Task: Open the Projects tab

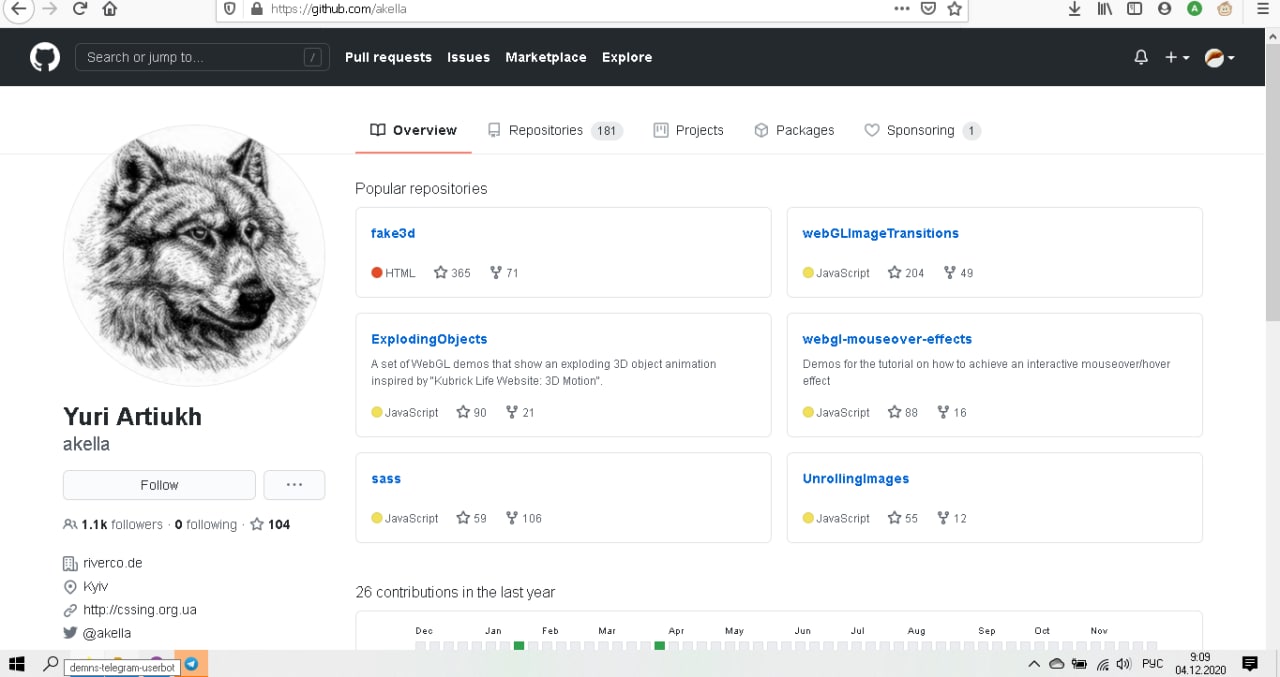Action: coord(688,130)
